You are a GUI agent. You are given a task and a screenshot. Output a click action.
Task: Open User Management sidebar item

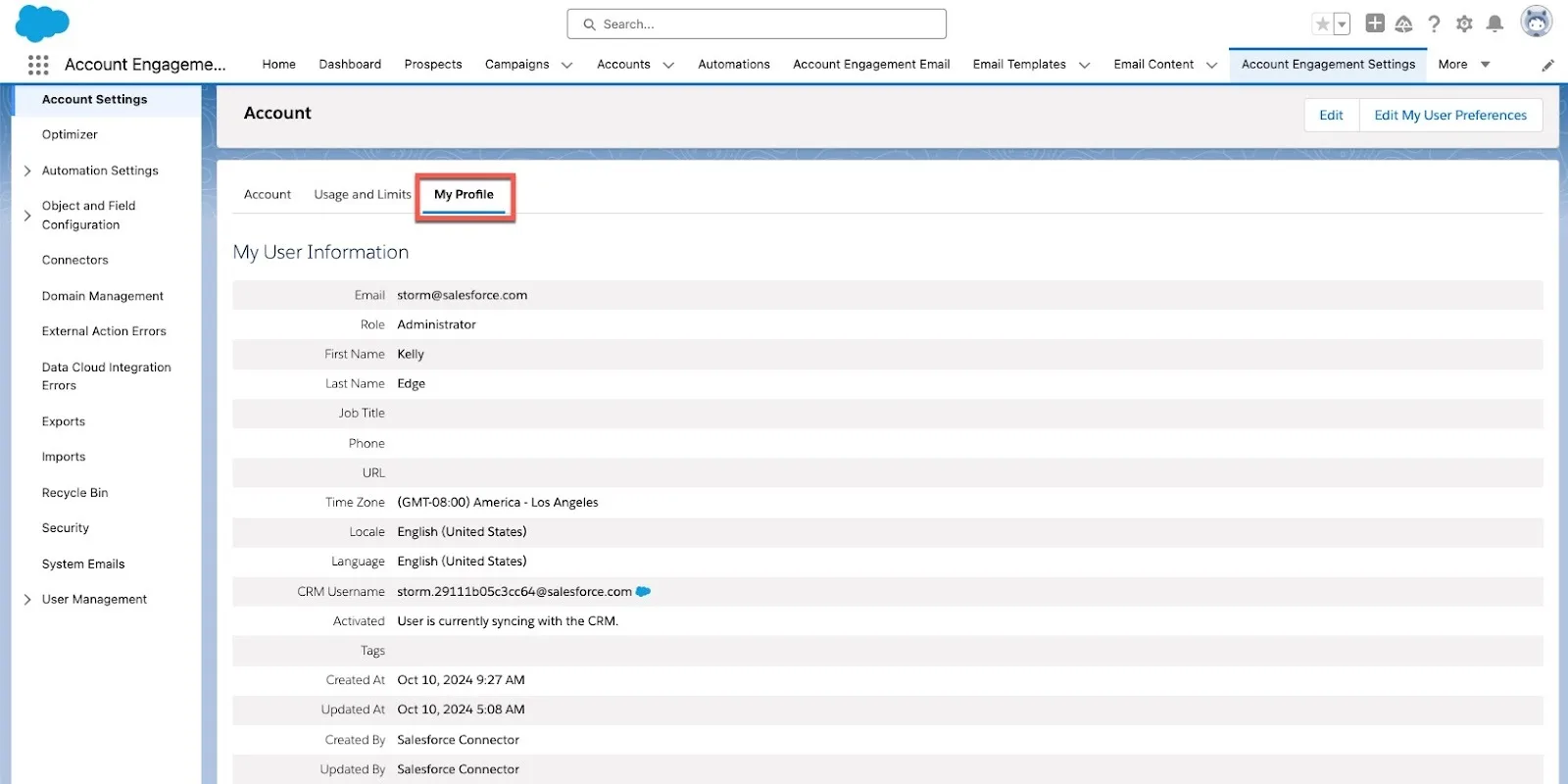94,600
